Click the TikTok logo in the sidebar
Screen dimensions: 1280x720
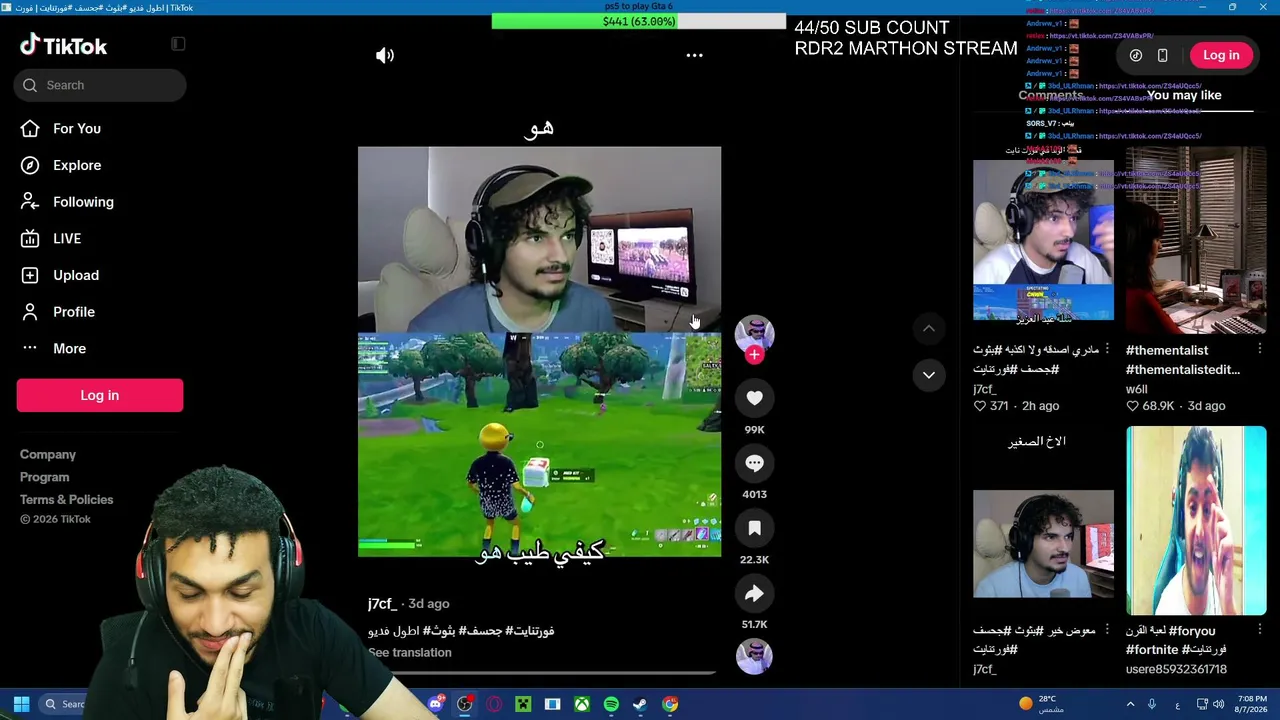63,46
